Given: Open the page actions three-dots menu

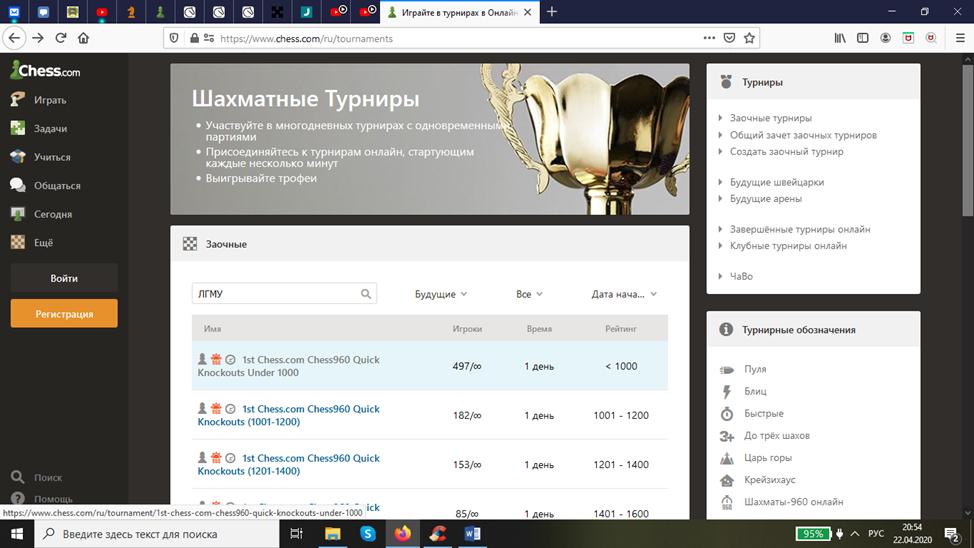Looking at the screenshot, I should [x=709, y=38].
